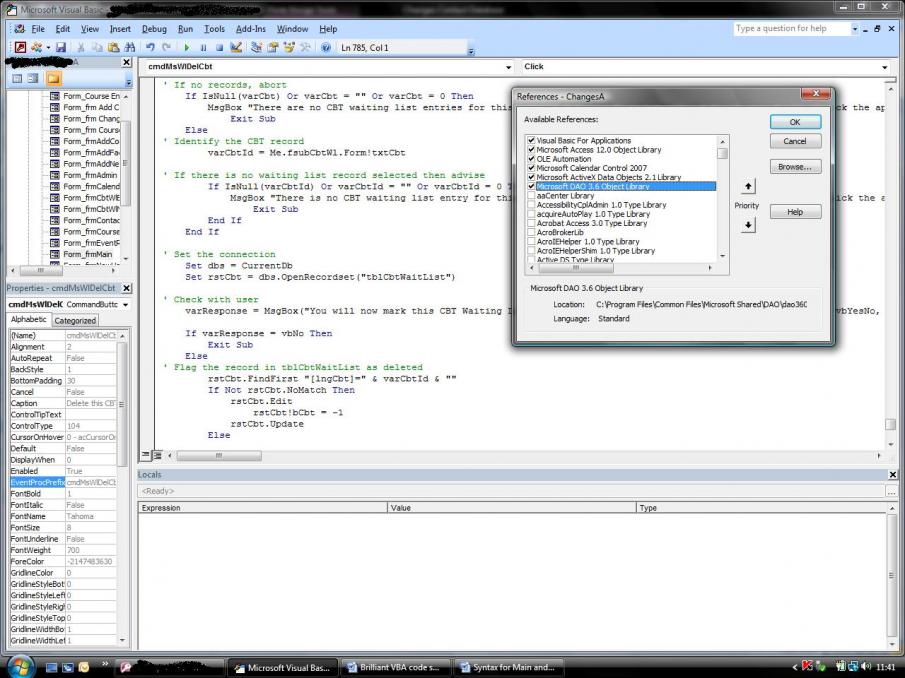Switch to Full Module View icon below code

pyautogui.click(x=157, y=455)
